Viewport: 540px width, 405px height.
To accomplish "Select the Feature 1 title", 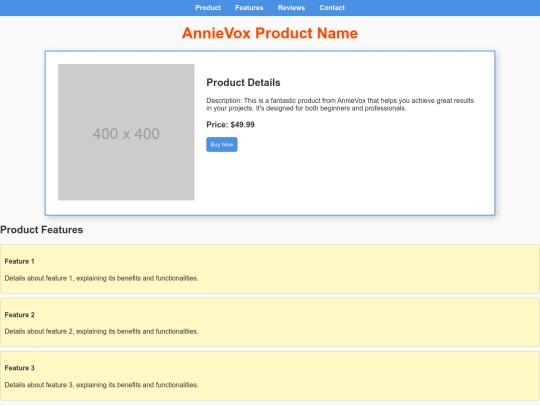I will [x=20, y=261].
